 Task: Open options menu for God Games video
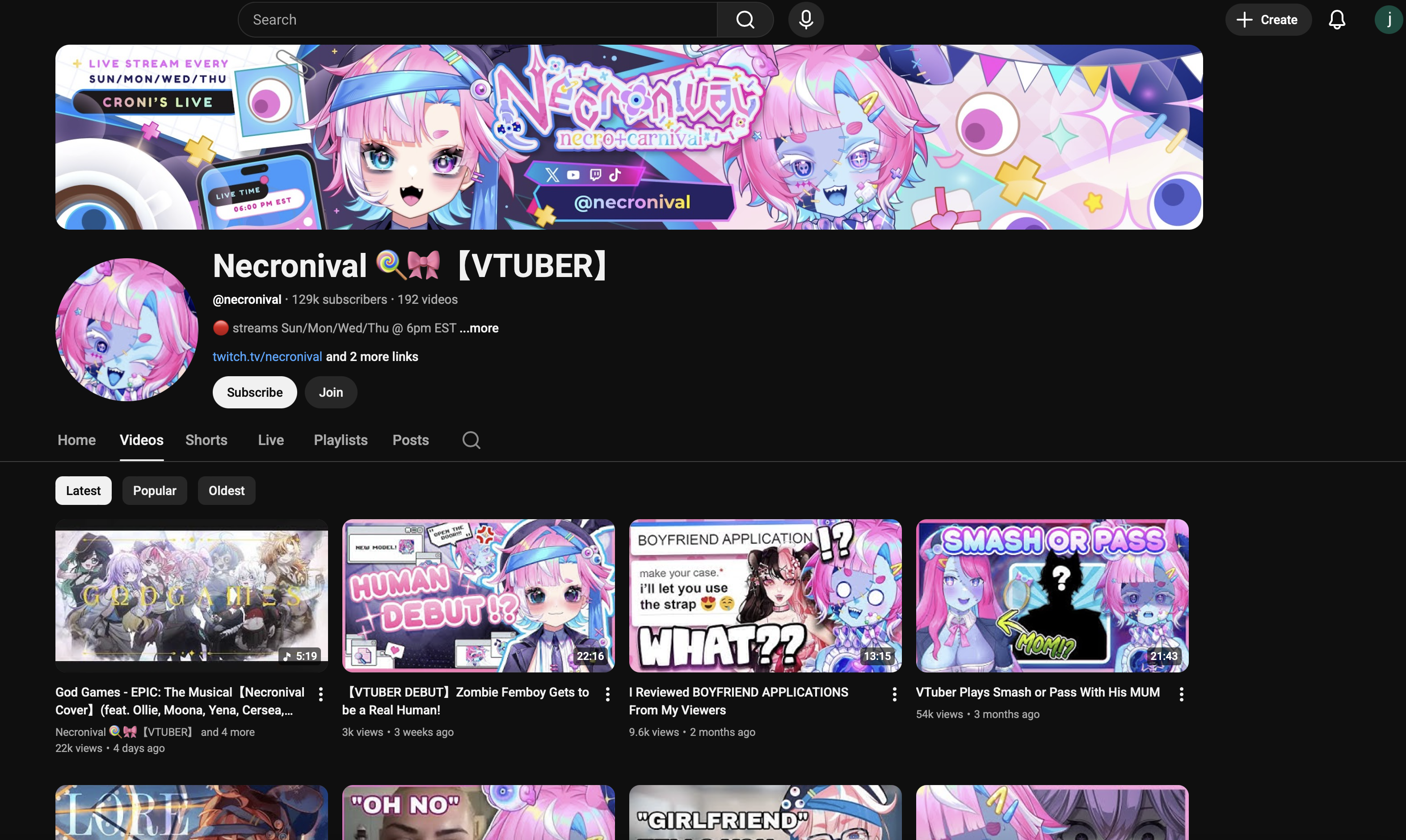pyautogui.click(x=321, y=694)
